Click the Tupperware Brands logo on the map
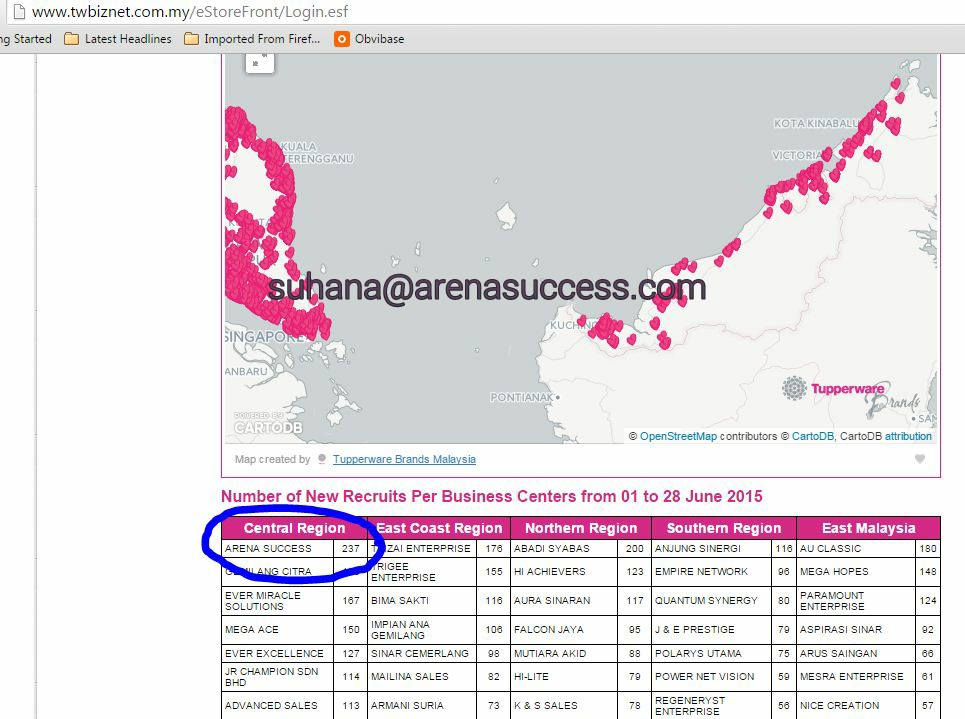Image resolution: width=965 pixels, height=719 pixels. click(x=851, y=395)
